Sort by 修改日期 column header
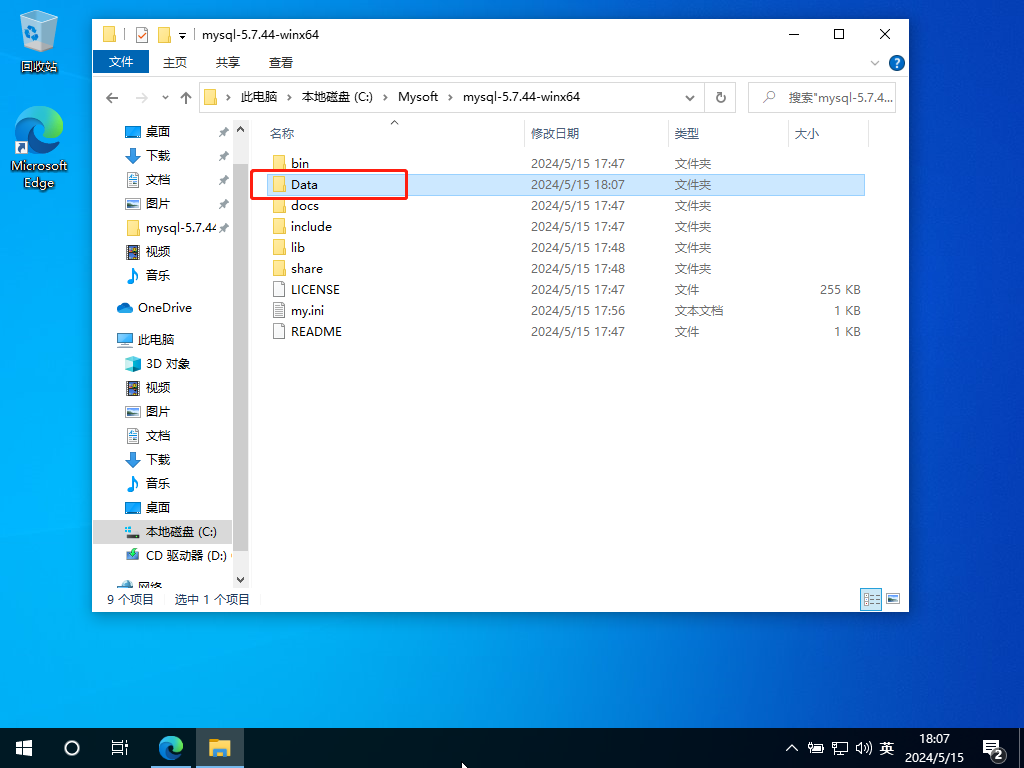Viewport: 1024px width, 768px height. pyautogui.click(x=555, y=133)
